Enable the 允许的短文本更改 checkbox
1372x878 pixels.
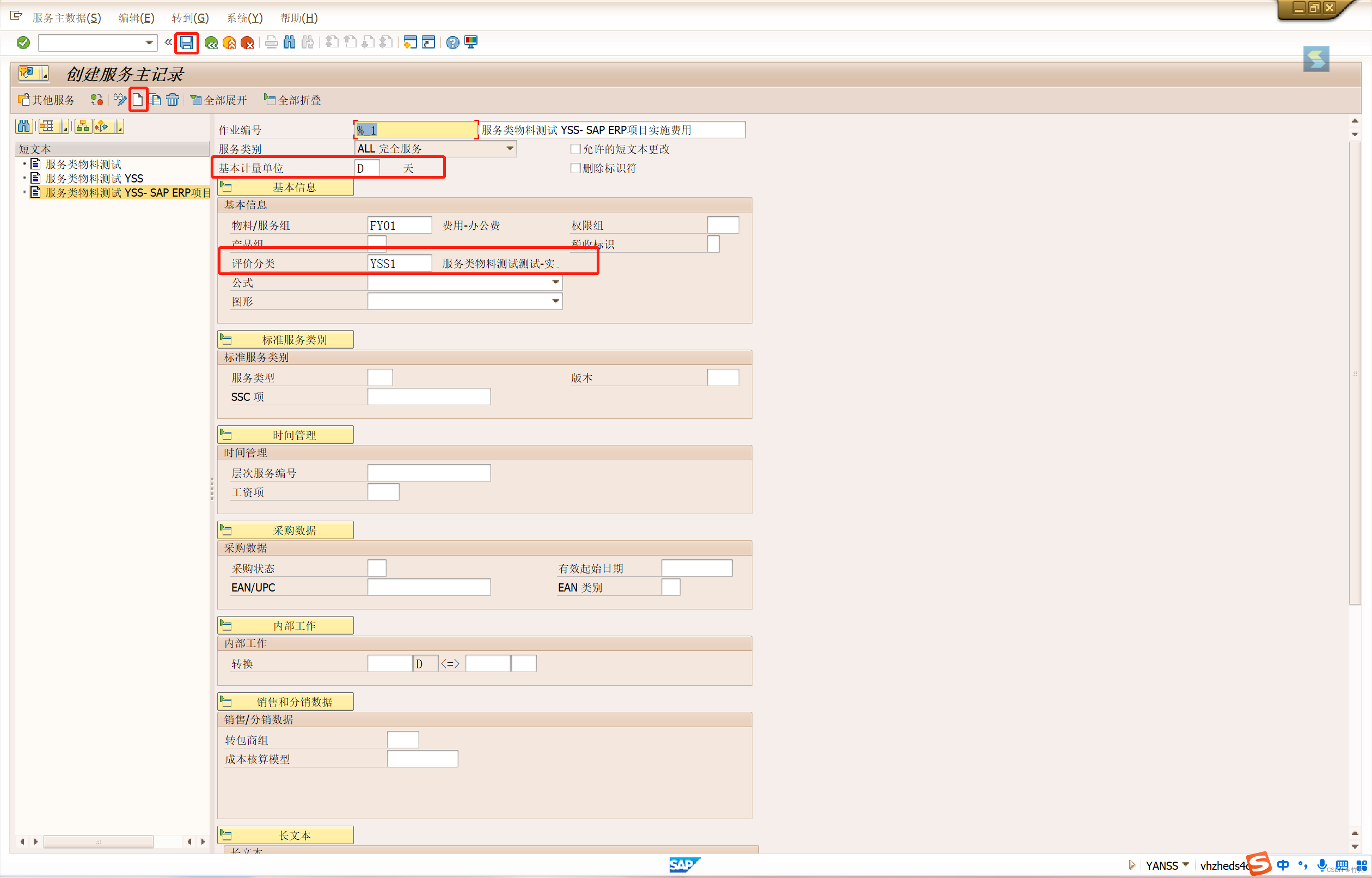click(x=575, y=149)
